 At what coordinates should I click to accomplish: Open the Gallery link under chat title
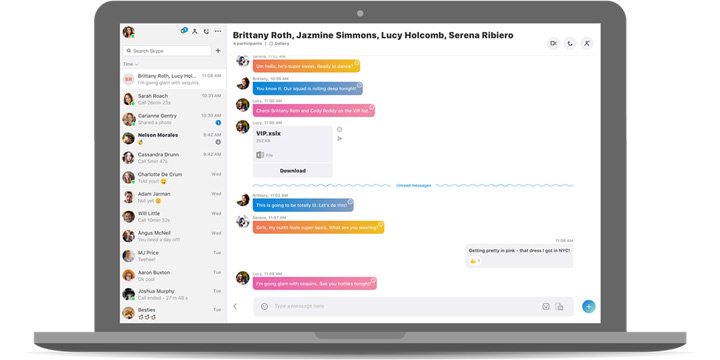279,44
